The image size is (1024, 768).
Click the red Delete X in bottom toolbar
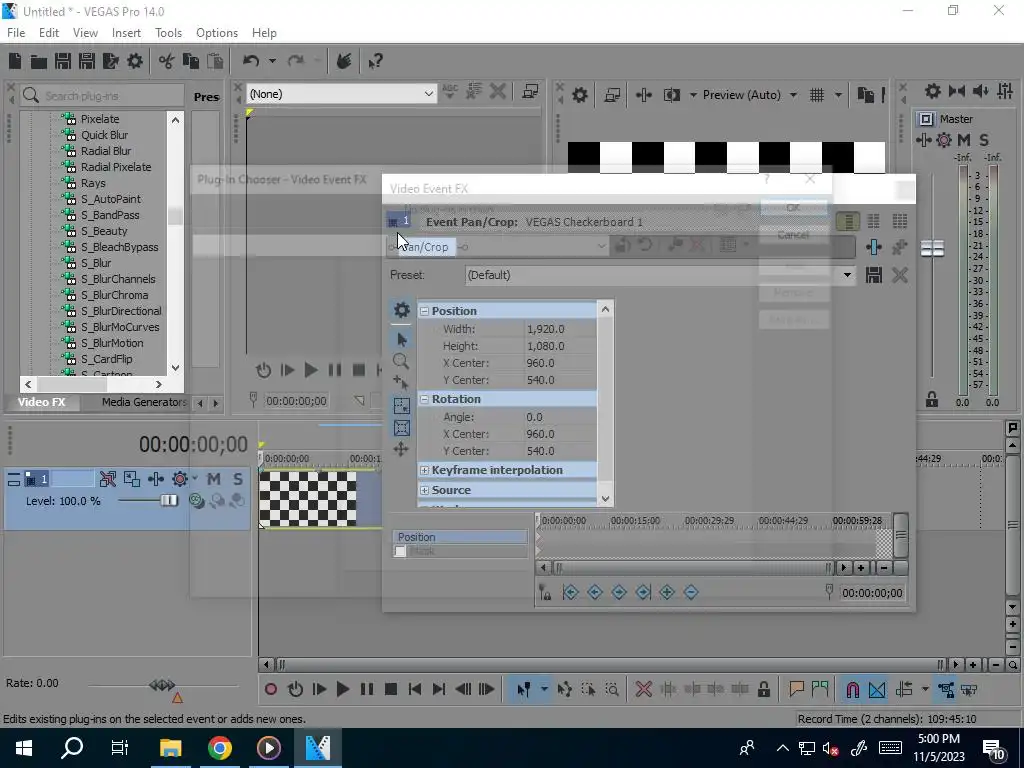(x=643, y=689)
